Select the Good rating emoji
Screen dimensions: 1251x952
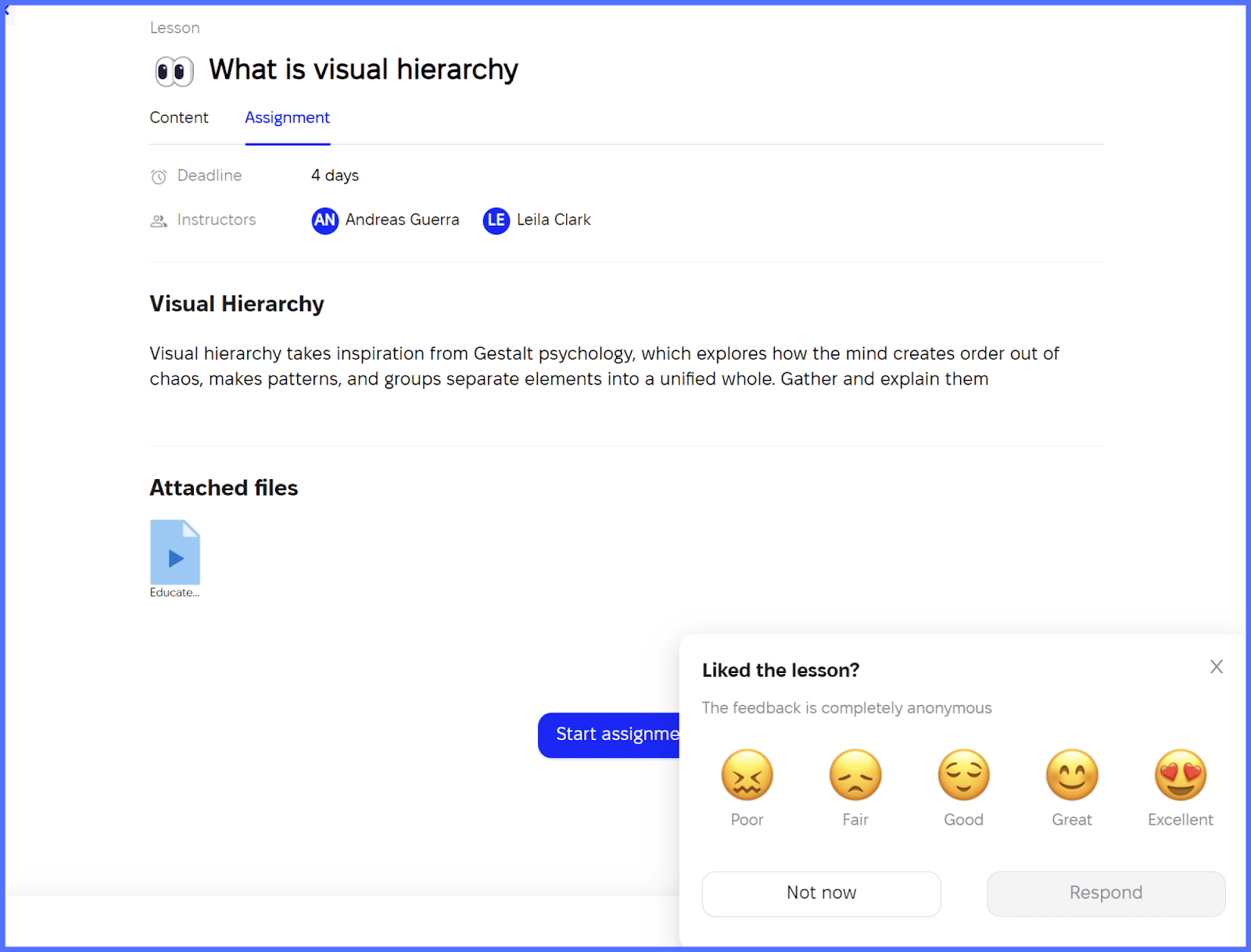(963, 775)
